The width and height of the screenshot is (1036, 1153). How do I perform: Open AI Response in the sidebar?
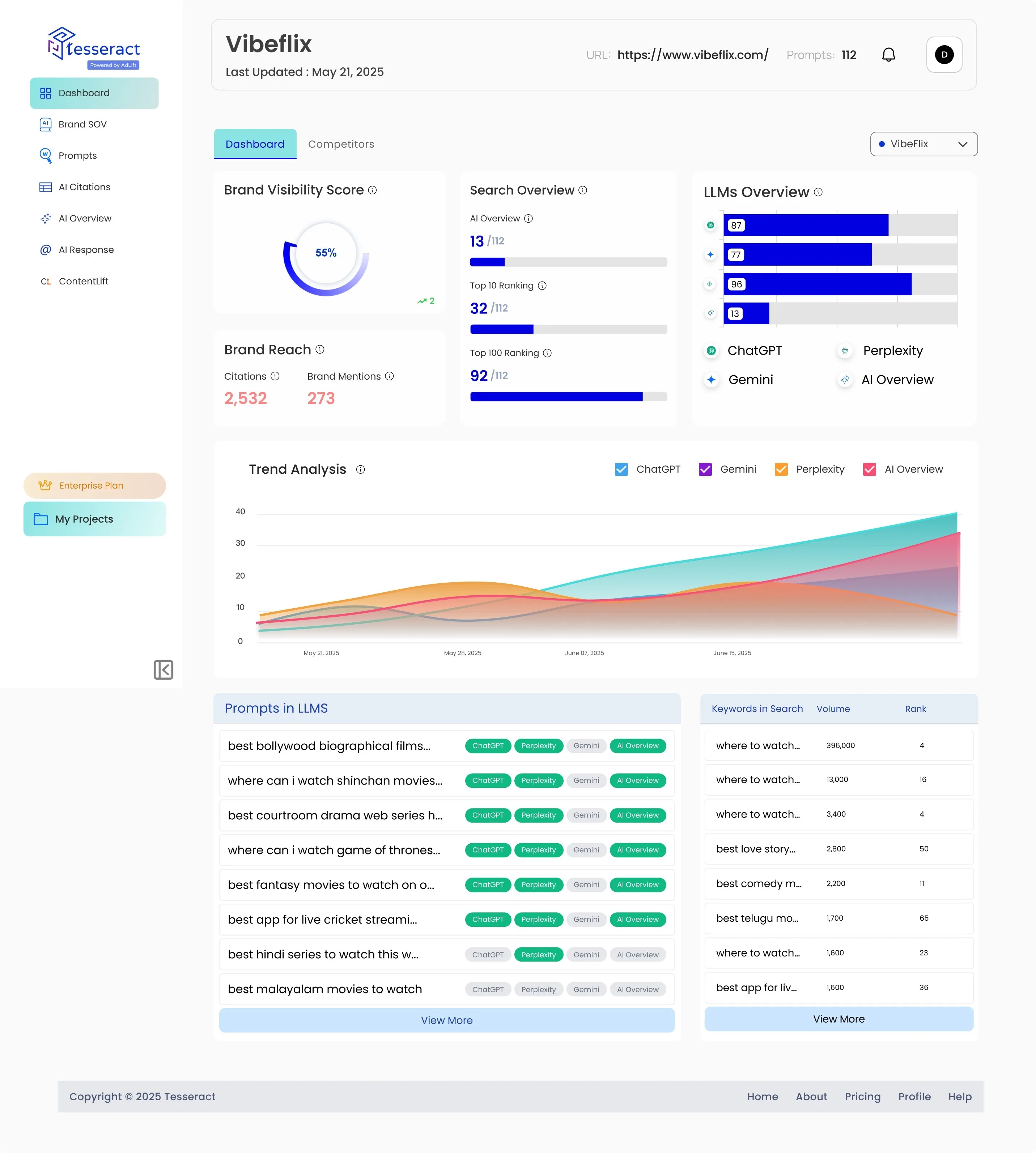tap(76, 249)
